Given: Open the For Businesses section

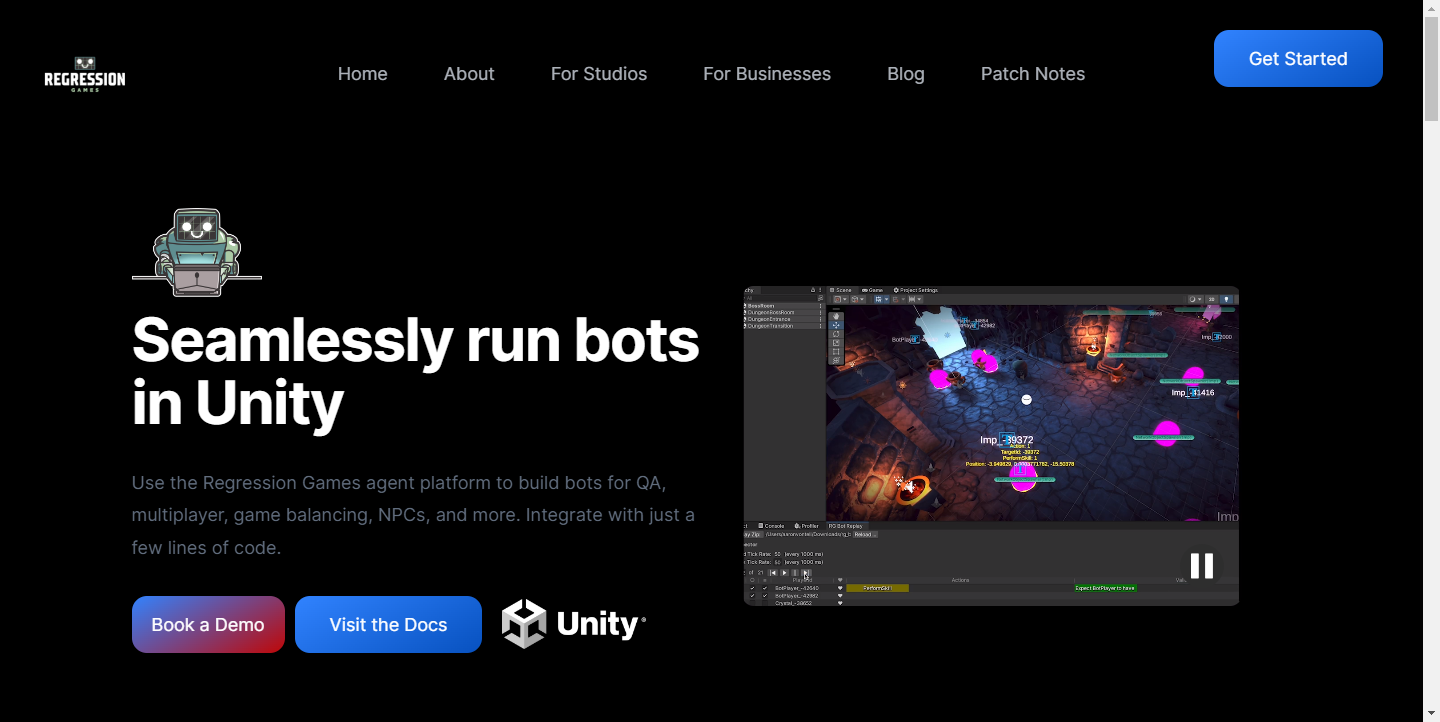Looking at the screenshot, I should click(767, 74).
